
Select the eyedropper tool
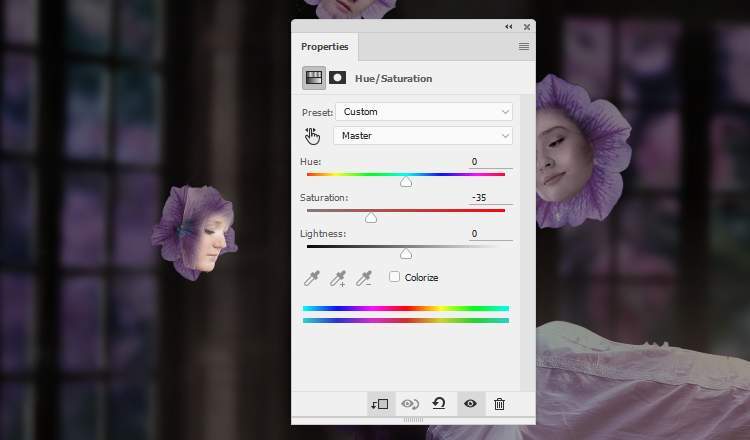click(x=312, y=278)
